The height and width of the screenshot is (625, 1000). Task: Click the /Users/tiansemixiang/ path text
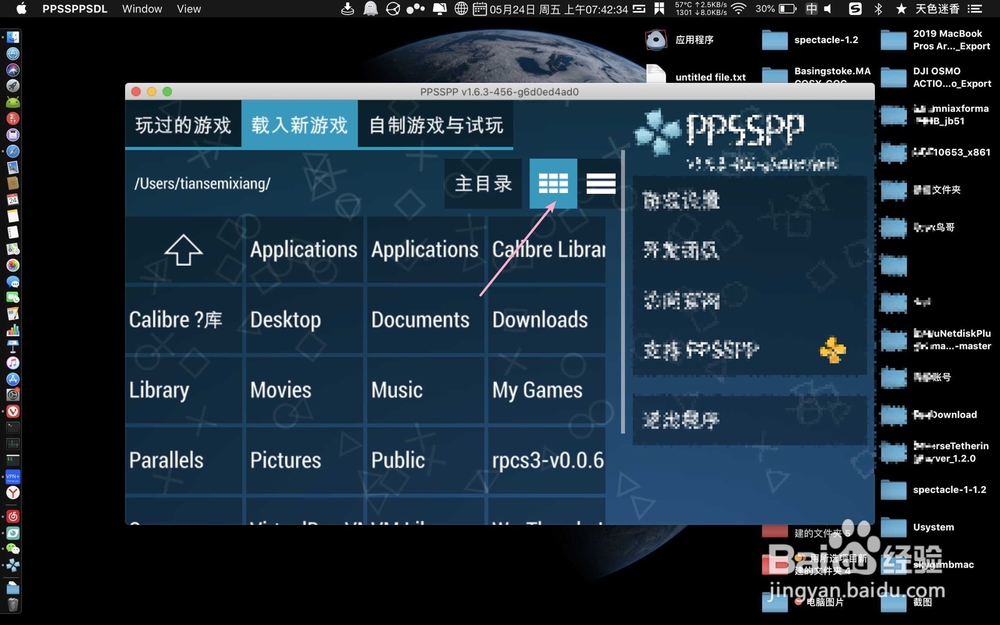pyautogui.click(x=202, y=184)
